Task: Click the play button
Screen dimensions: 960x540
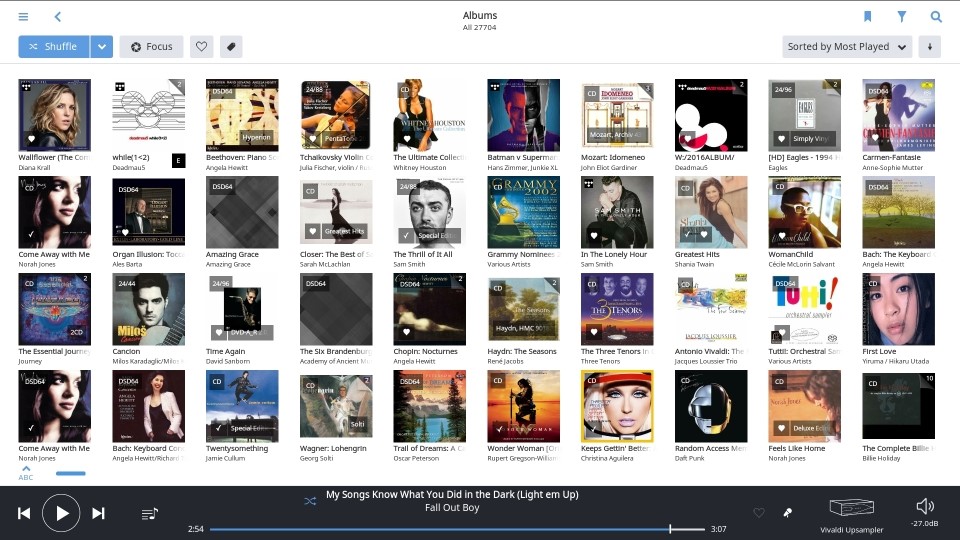Action: pos(61,513)
